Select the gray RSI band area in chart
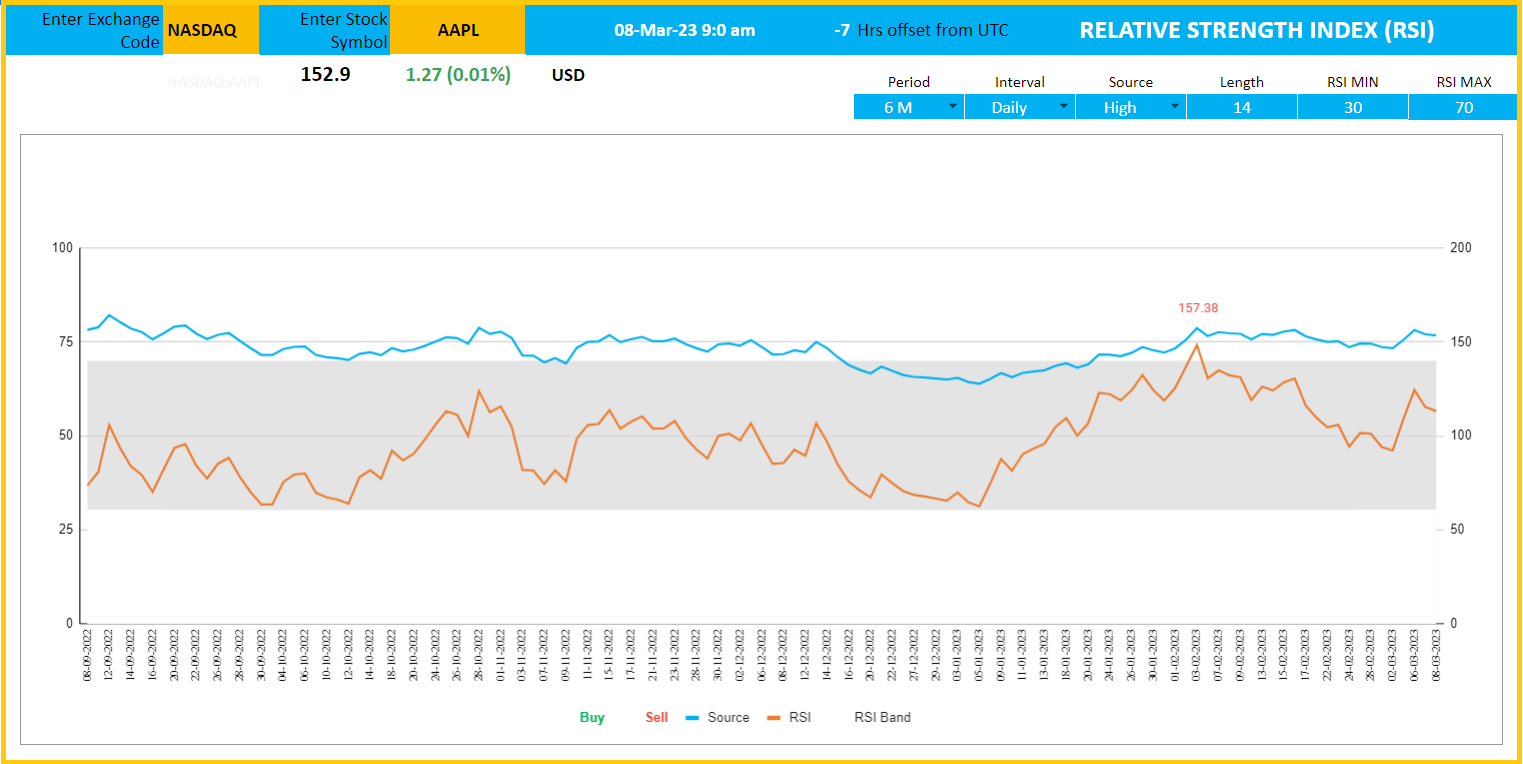 tap(762, 435)
